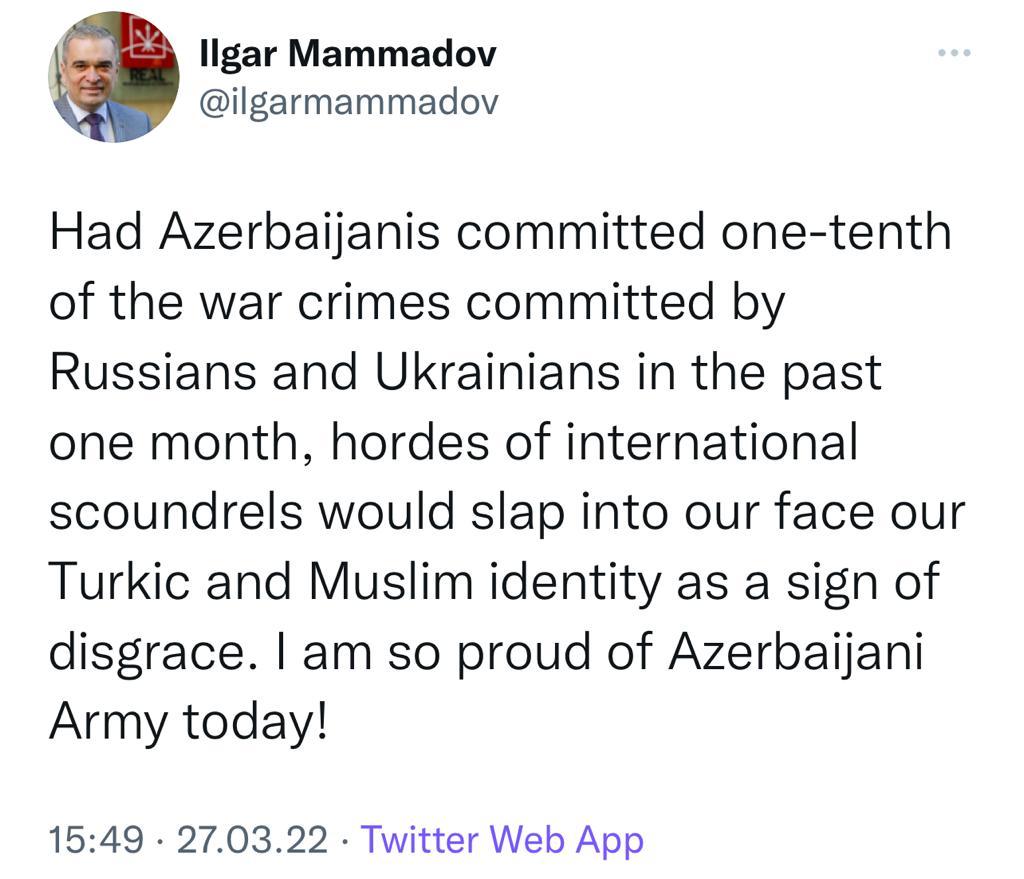
Task: Click the word "Russians" in the tweet
Action: point(153,372)
